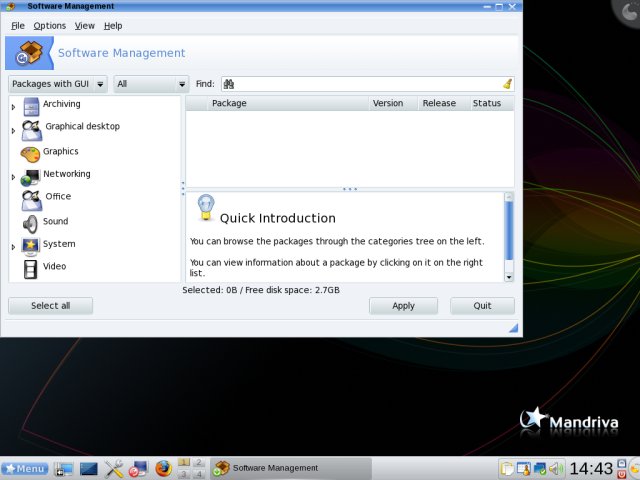The height and width of the screenshot is (480, 640).
Task: Select the Archiving category icon
Action: 31,107
